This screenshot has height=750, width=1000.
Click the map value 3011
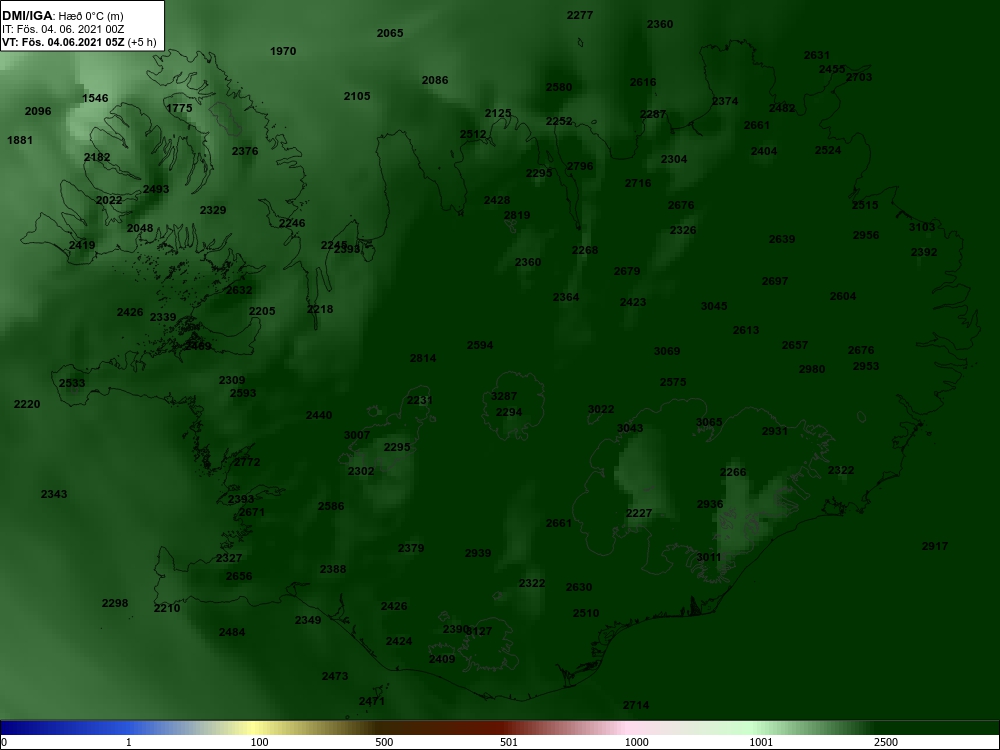[709, 557]
